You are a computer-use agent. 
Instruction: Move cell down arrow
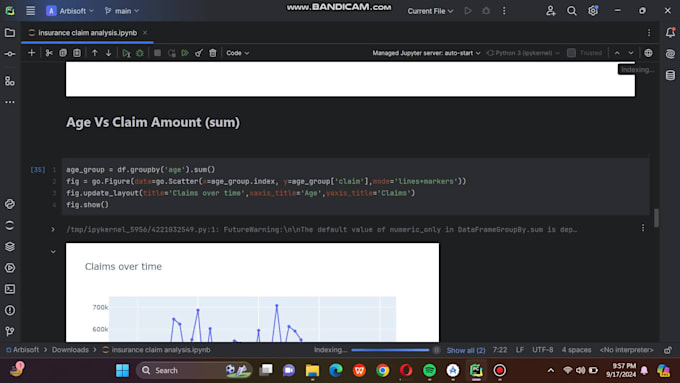pyautogui.click(x=108, y=53)
